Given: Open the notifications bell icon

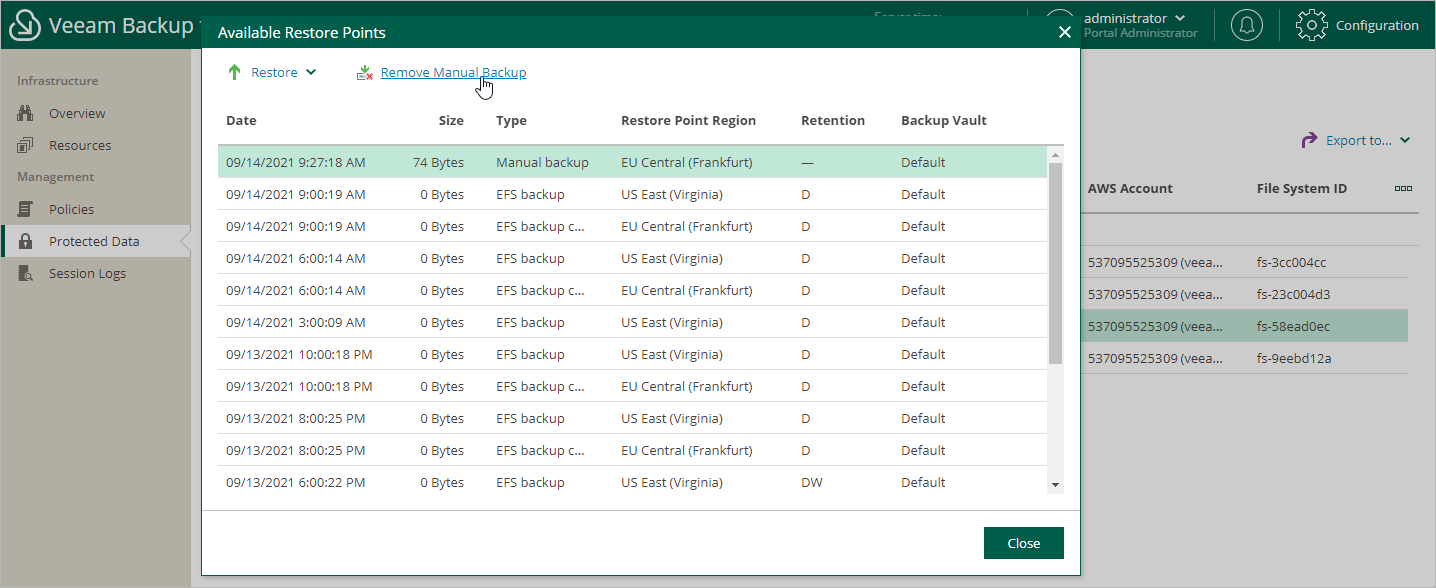Looking at the screenshot, I should (1246, 25).
